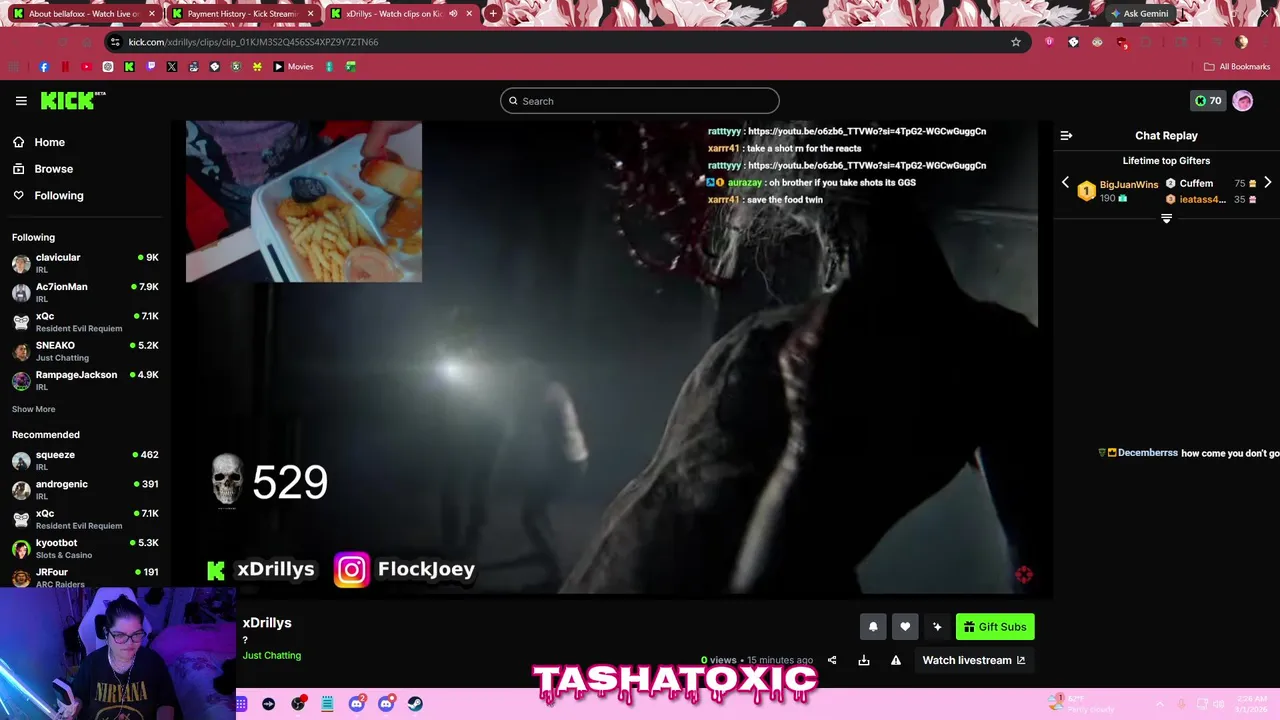The width and height of the screenshot is (1280, 720).
Task: Open SNEAKO channel in Following list
Action: 85,351
